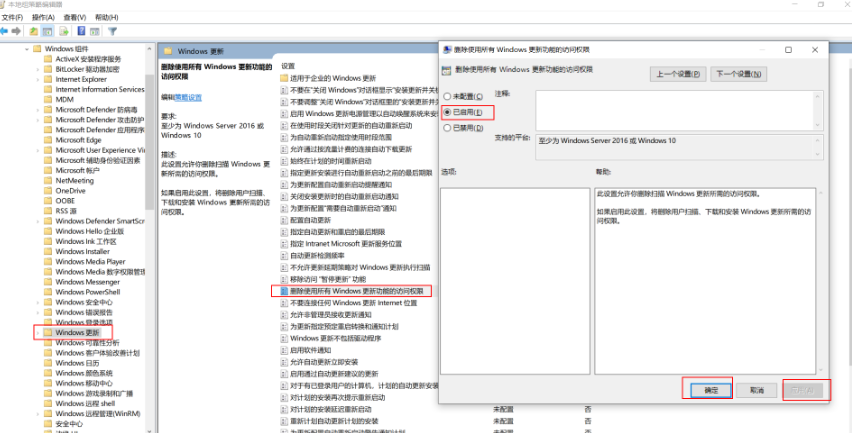Image resolution: width=852 pixels, height=433 pixels.
Task: Select the Windows Hello 企业版 tree item
Action: point(90,231)
